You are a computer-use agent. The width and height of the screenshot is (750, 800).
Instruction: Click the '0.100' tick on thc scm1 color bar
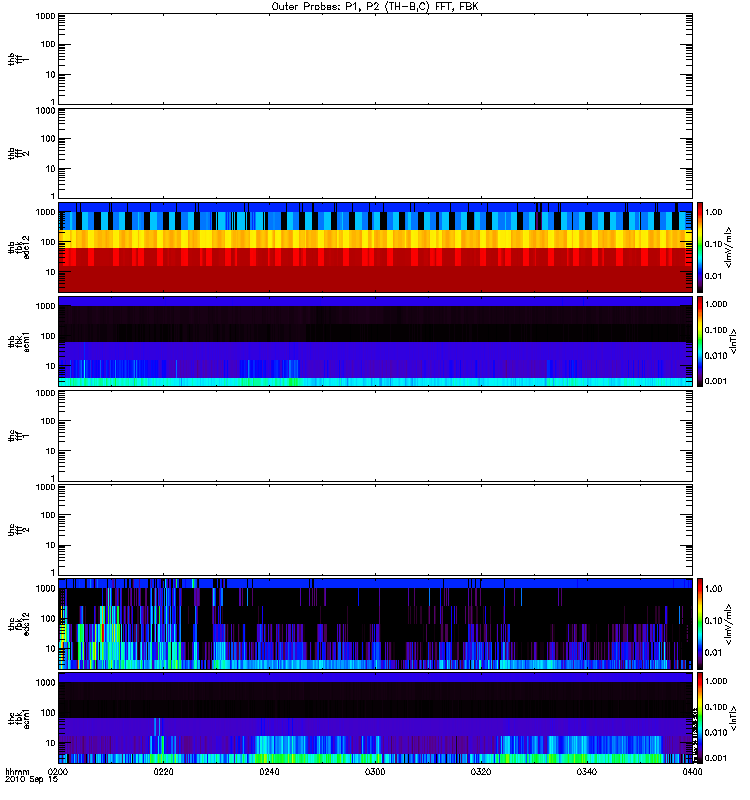[x=716, y=707]
